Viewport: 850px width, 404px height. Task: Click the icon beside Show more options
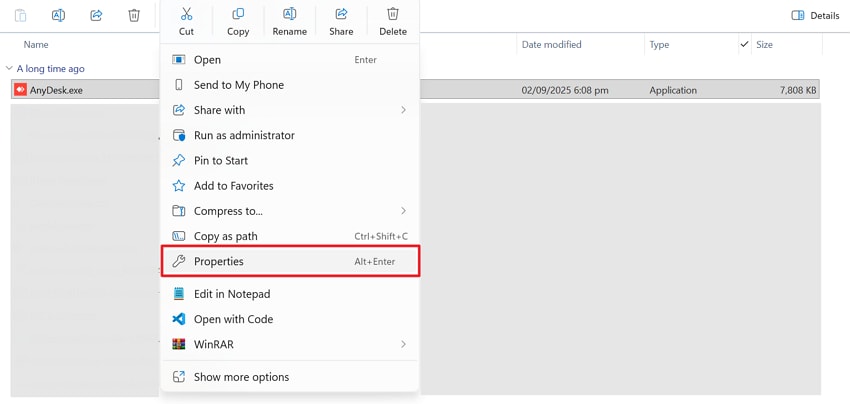(x=178, y=377)
